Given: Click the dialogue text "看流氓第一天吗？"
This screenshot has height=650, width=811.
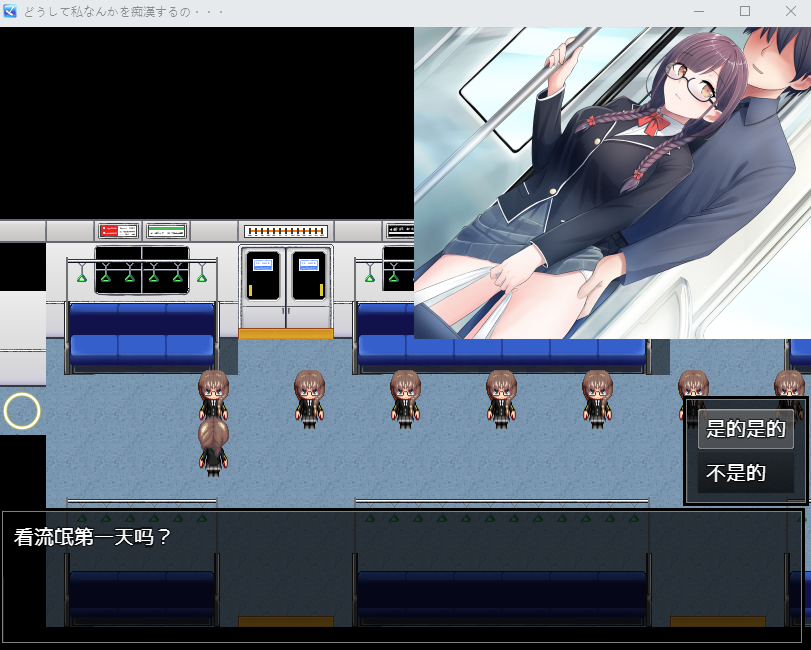Looking at the screenshot, I should tap(93, 537).
